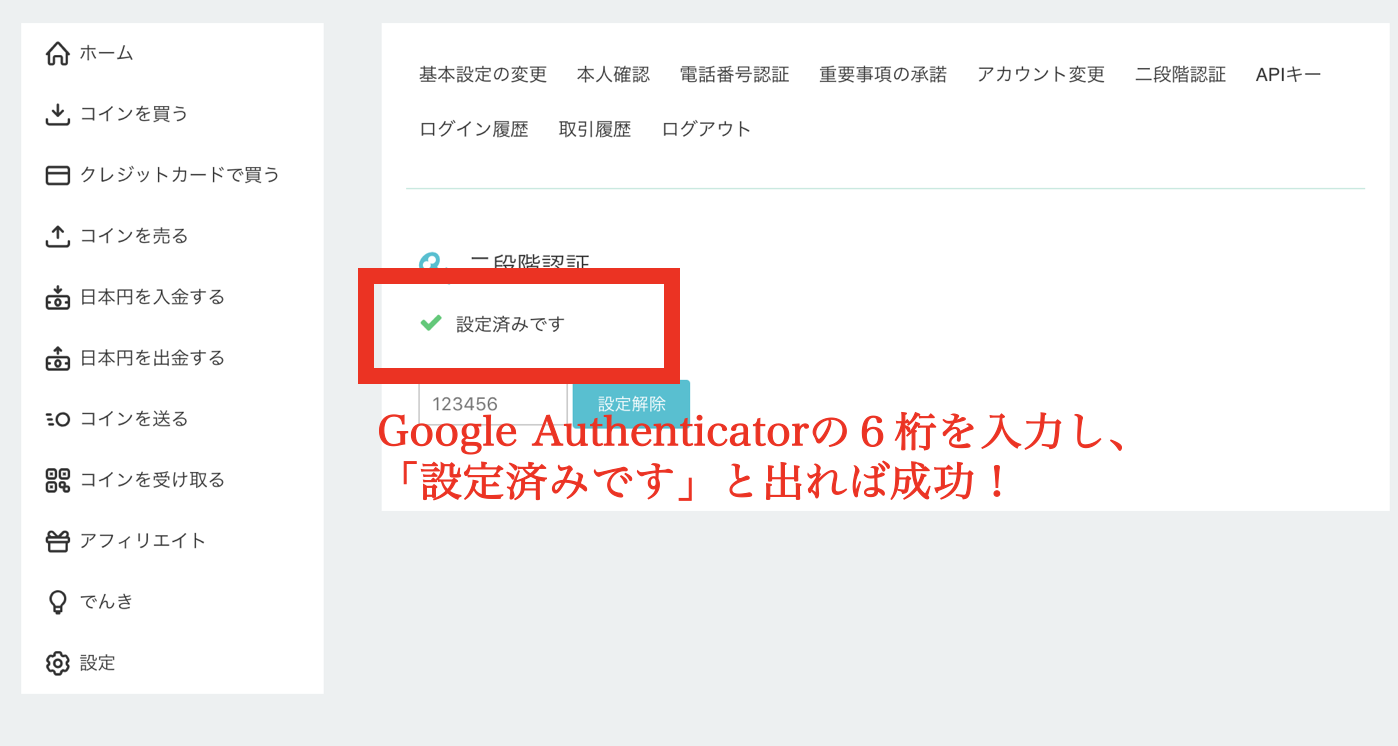Switch to the 基本設定の変更 tab
The width and height of the screenshot is (1398, 746).
click(x=483, y=75)
